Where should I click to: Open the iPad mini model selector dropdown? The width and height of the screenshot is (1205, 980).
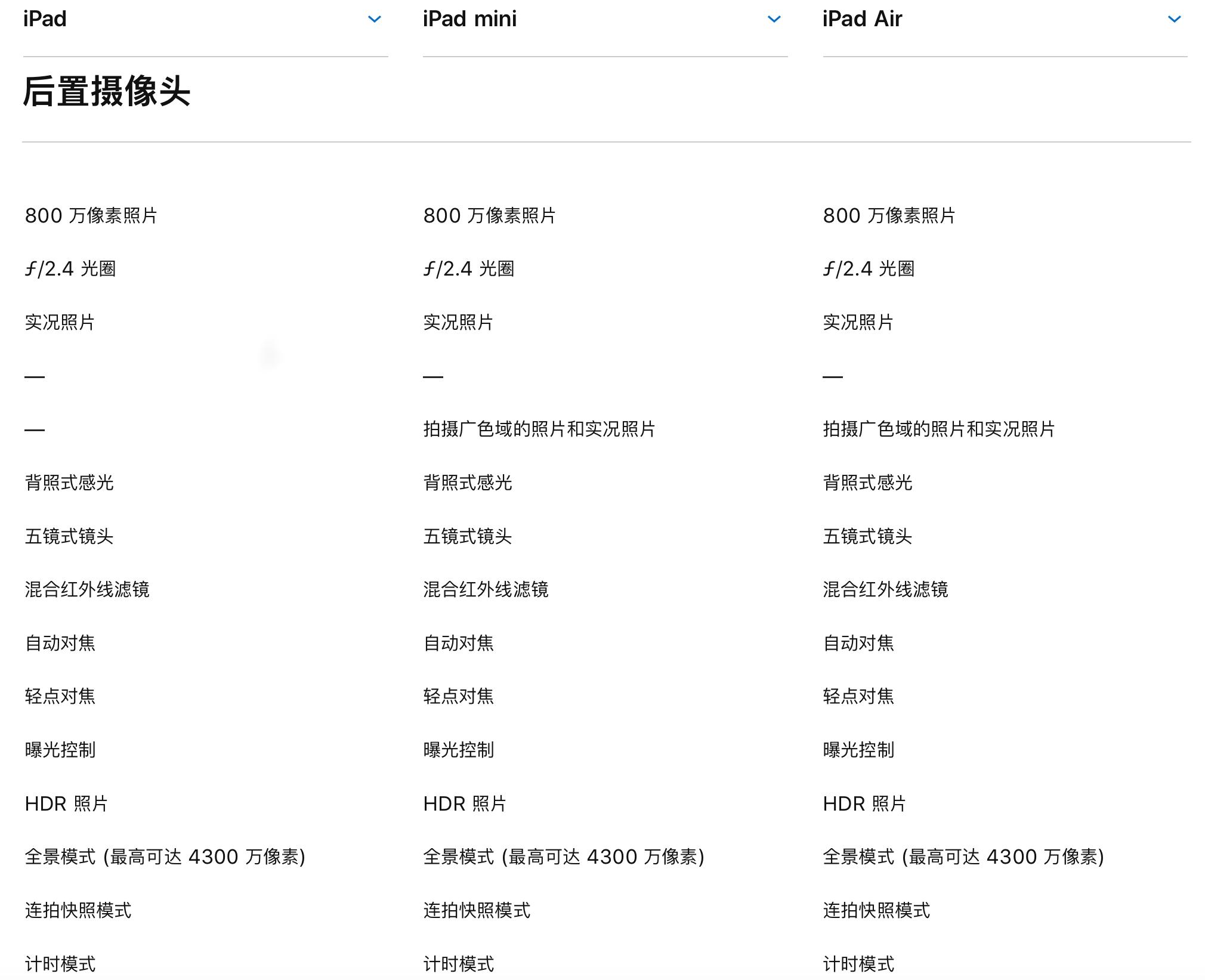[x=774, y=19]
